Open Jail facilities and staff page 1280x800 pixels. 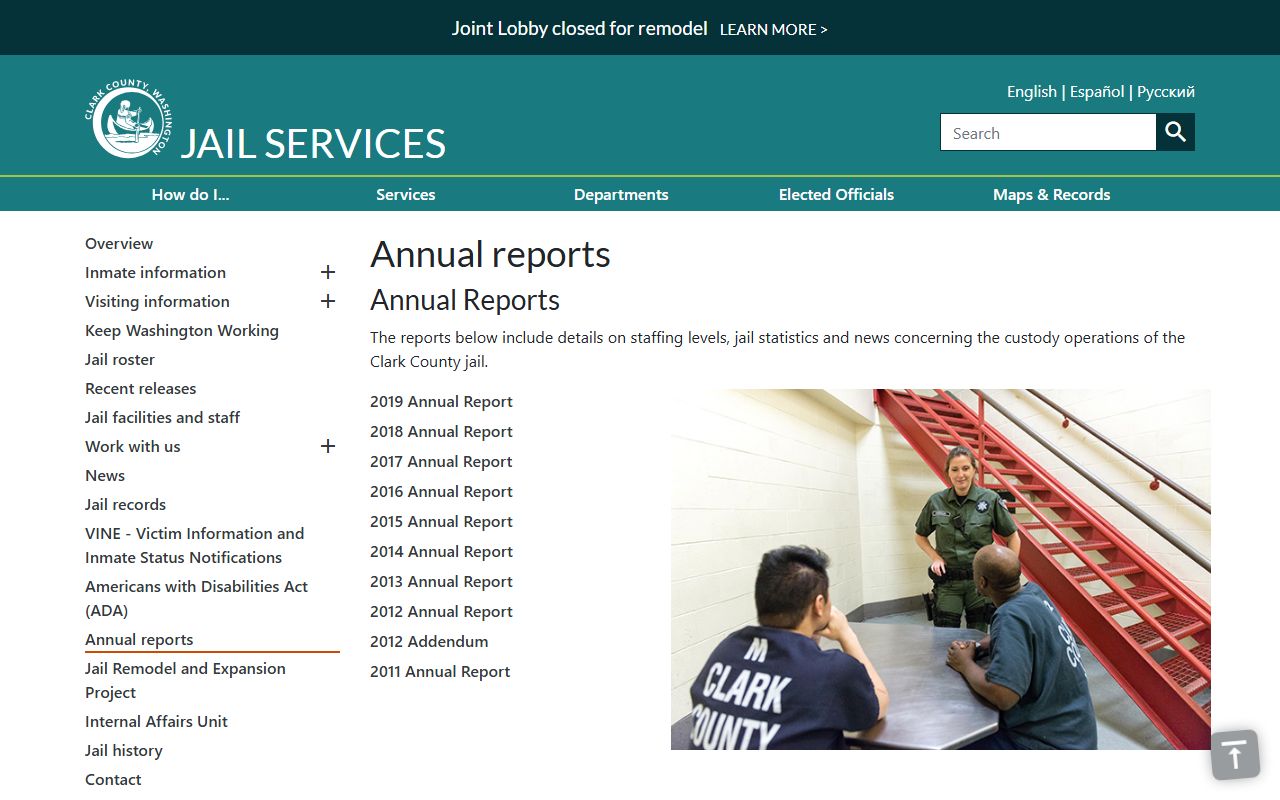[x=162, y=417]
